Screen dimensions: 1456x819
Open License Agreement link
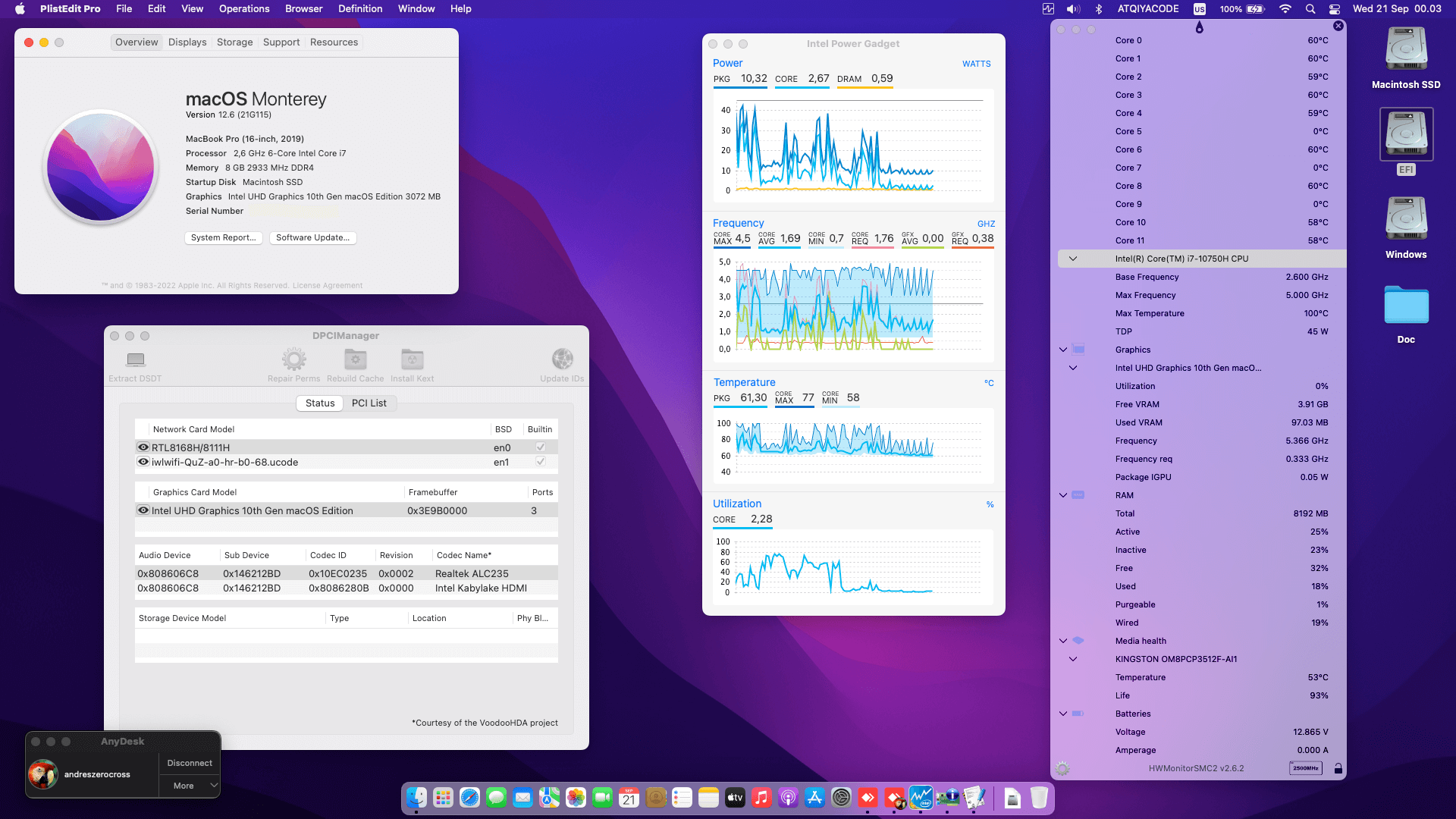[x=328, y=286]
